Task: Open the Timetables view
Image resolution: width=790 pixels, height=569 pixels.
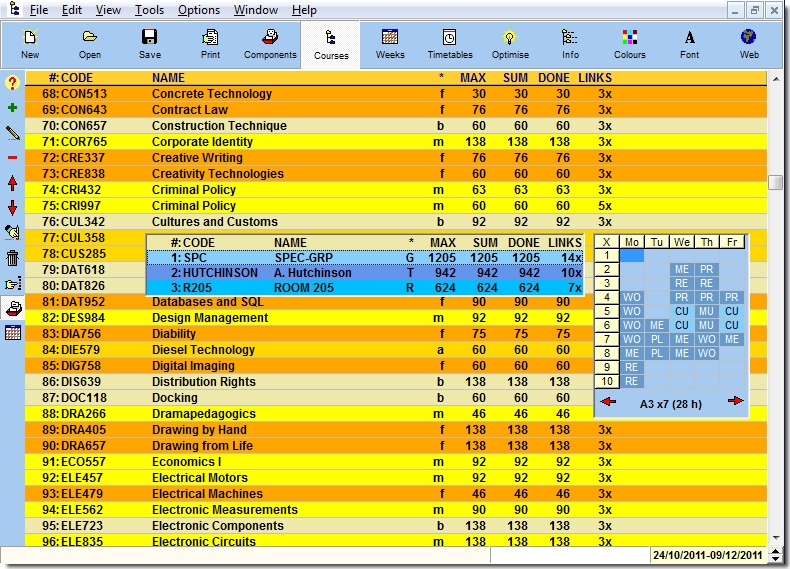Action: tap(450, 44)
